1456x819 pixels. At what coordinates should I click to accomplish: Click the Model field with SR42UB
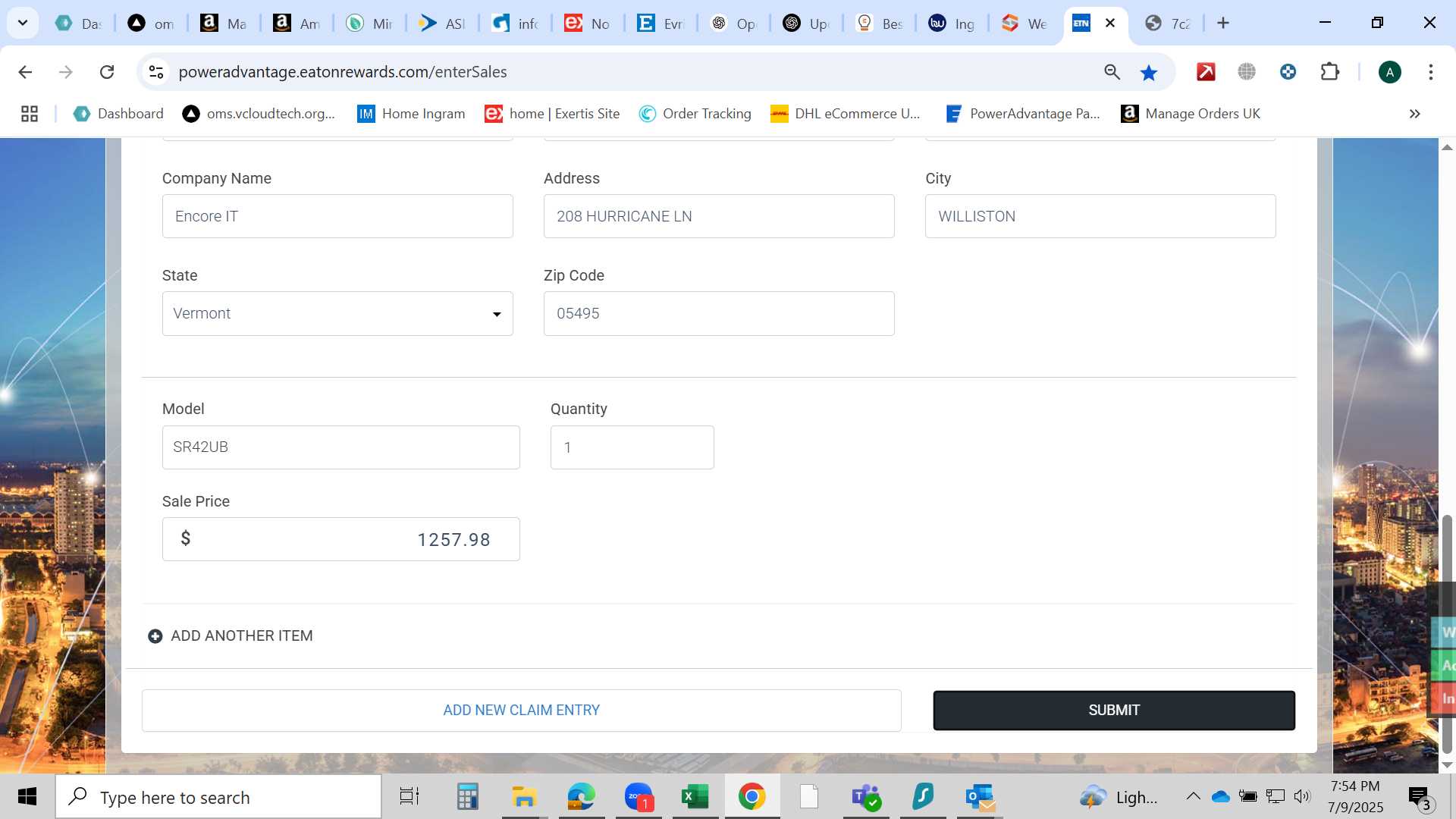(341, 447)
